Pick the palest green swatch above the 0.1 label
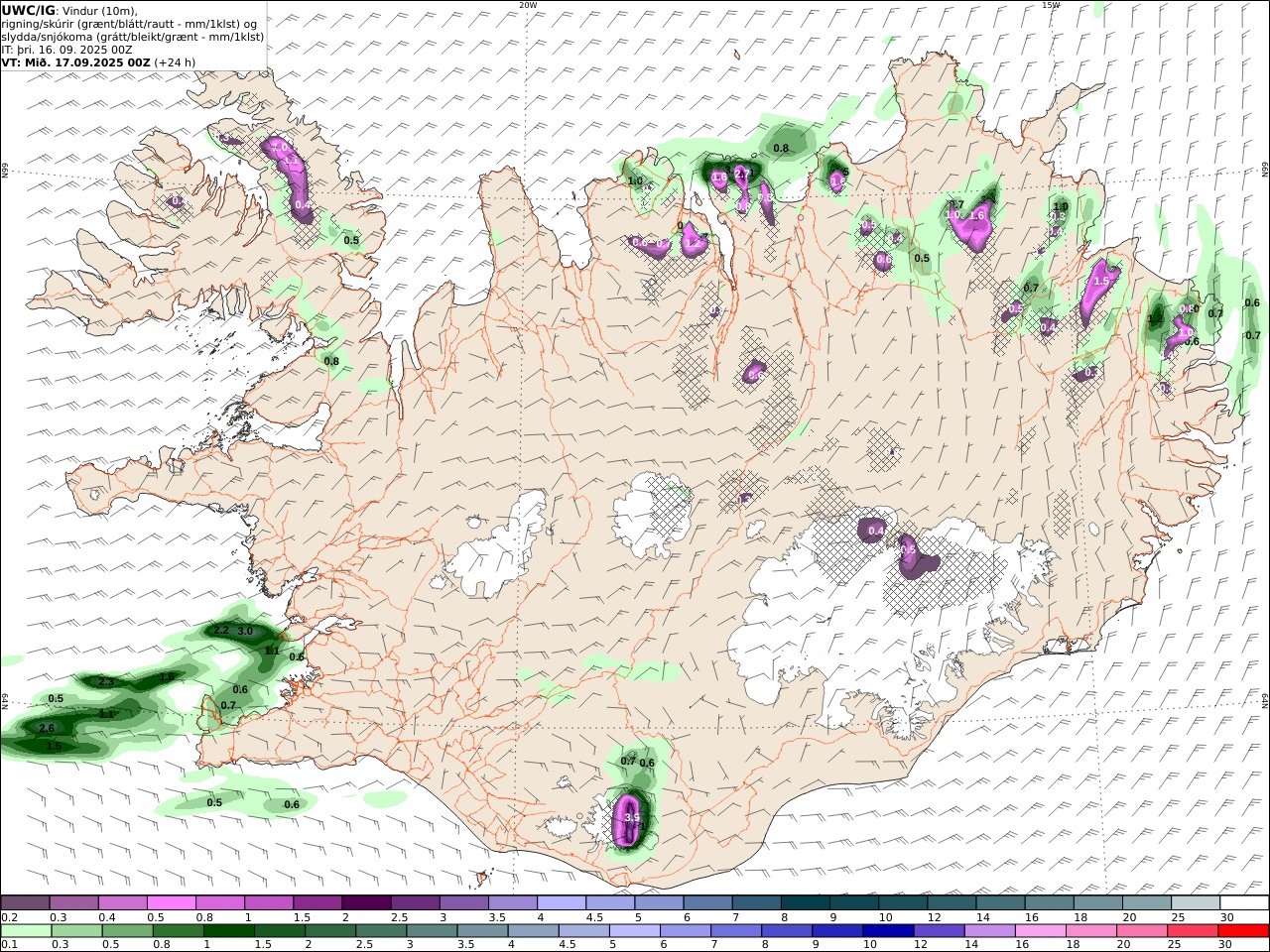The height and width of the screenshot is (952, 1270). [26, 930]
